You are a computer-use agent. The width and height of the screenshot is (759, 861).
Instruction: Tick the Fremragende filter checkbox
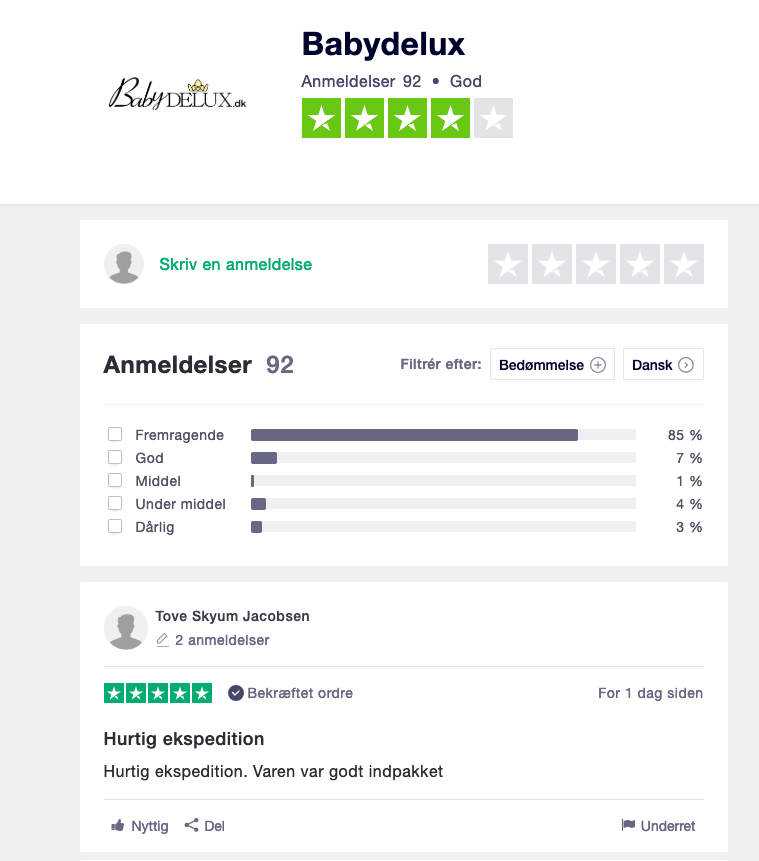click(115, 435)
